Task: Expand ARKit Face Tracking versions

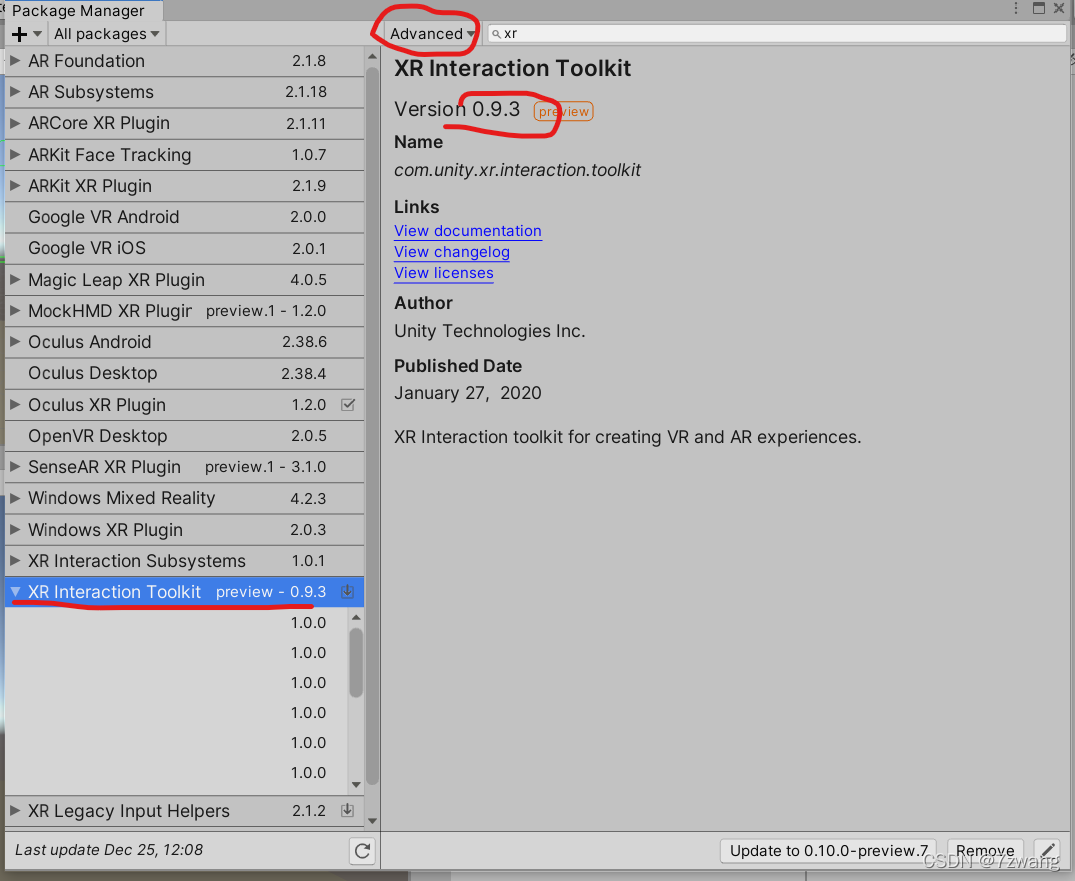Action: coord(14,154)
